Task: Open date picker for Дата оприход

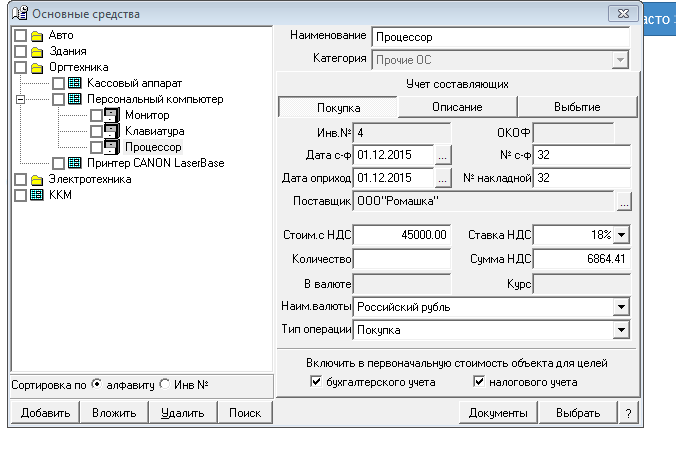Action: point(443,178)
